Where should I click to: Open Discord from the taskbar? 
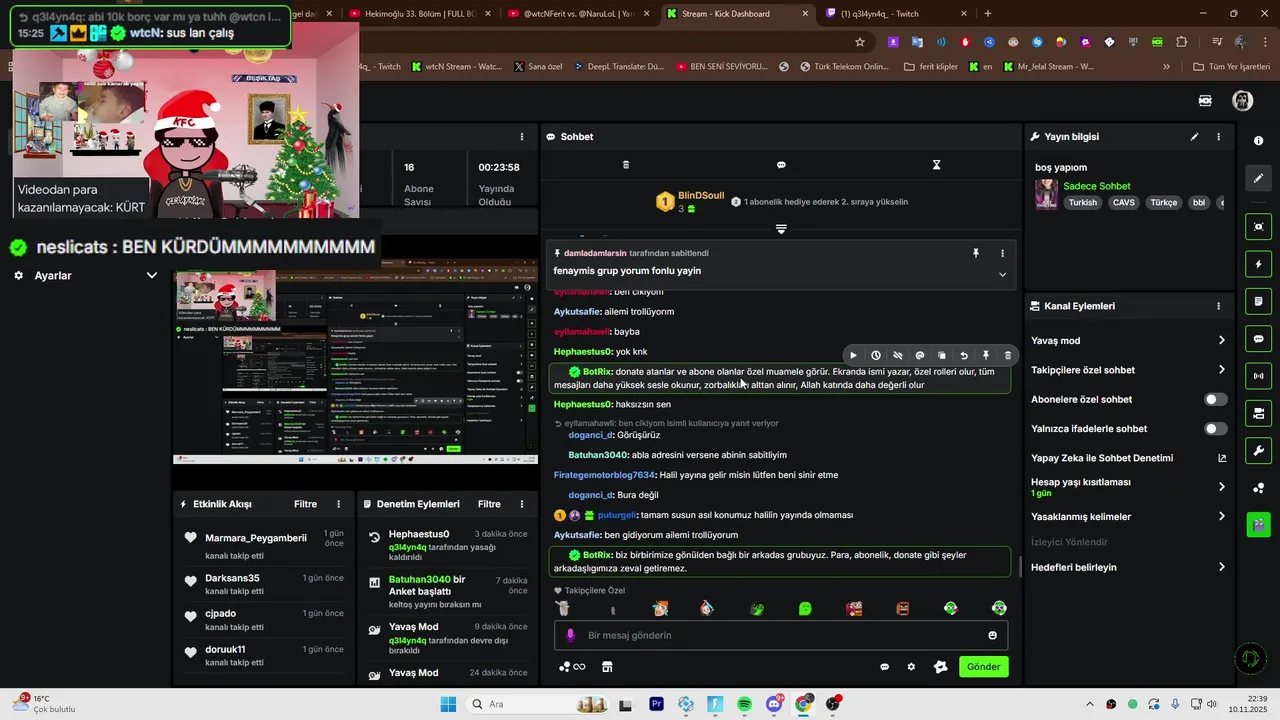coord(774,704)
